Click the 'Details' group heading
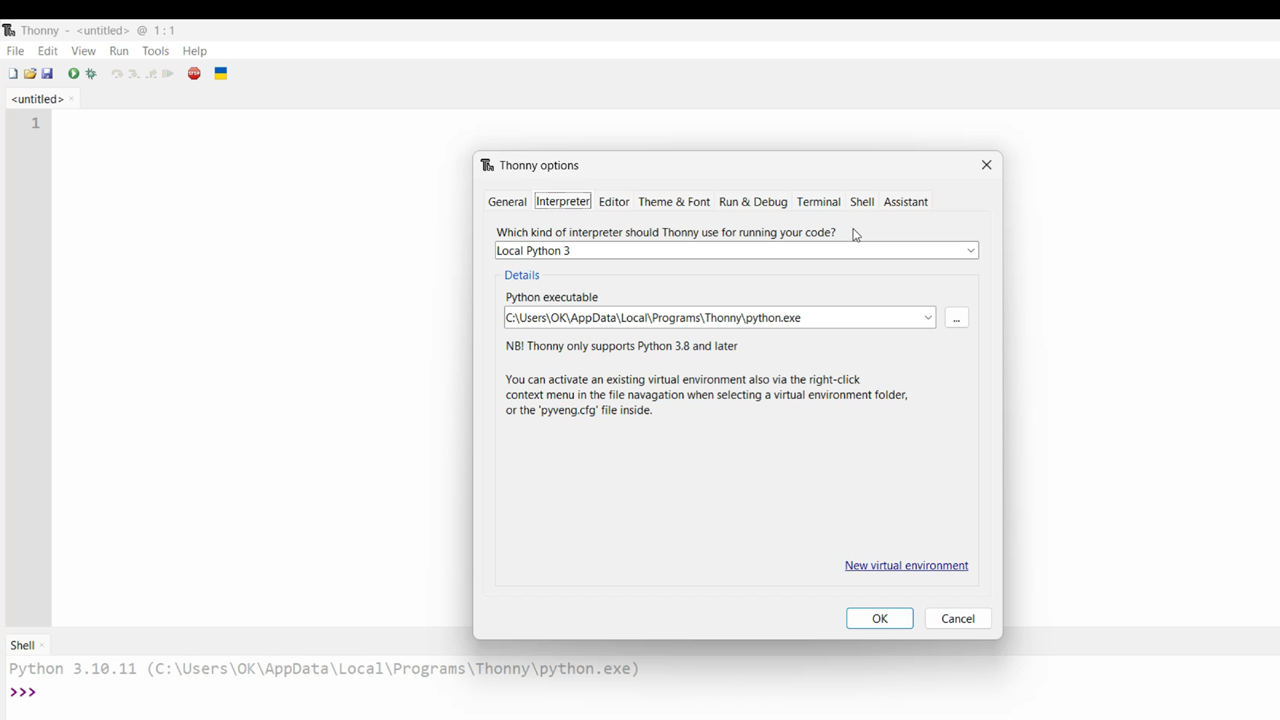The image size is (1280, 720). (522, 275)
